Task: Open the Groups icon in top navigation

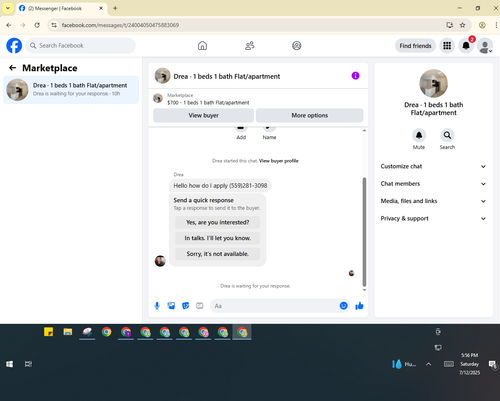Action: coord(297,46)
